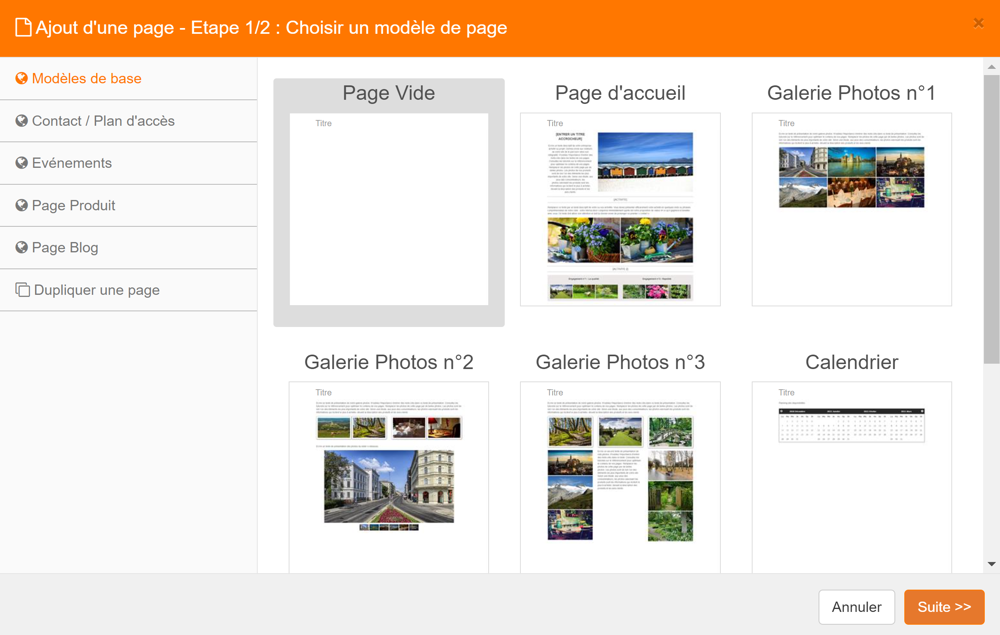The image size is (1000, 635).
Task: Switch to the Evénements template category
Action: click(72, 163)
